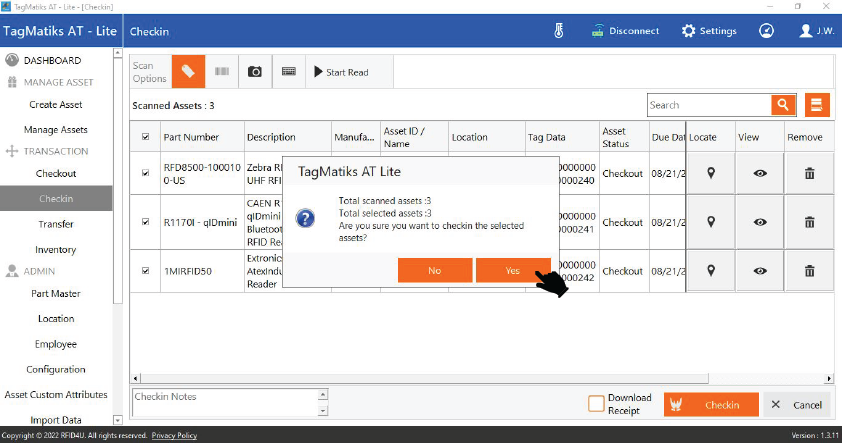842x443 pixels.
Task: Open the J.W. user profile menu
Action: (x=817, y=31)
